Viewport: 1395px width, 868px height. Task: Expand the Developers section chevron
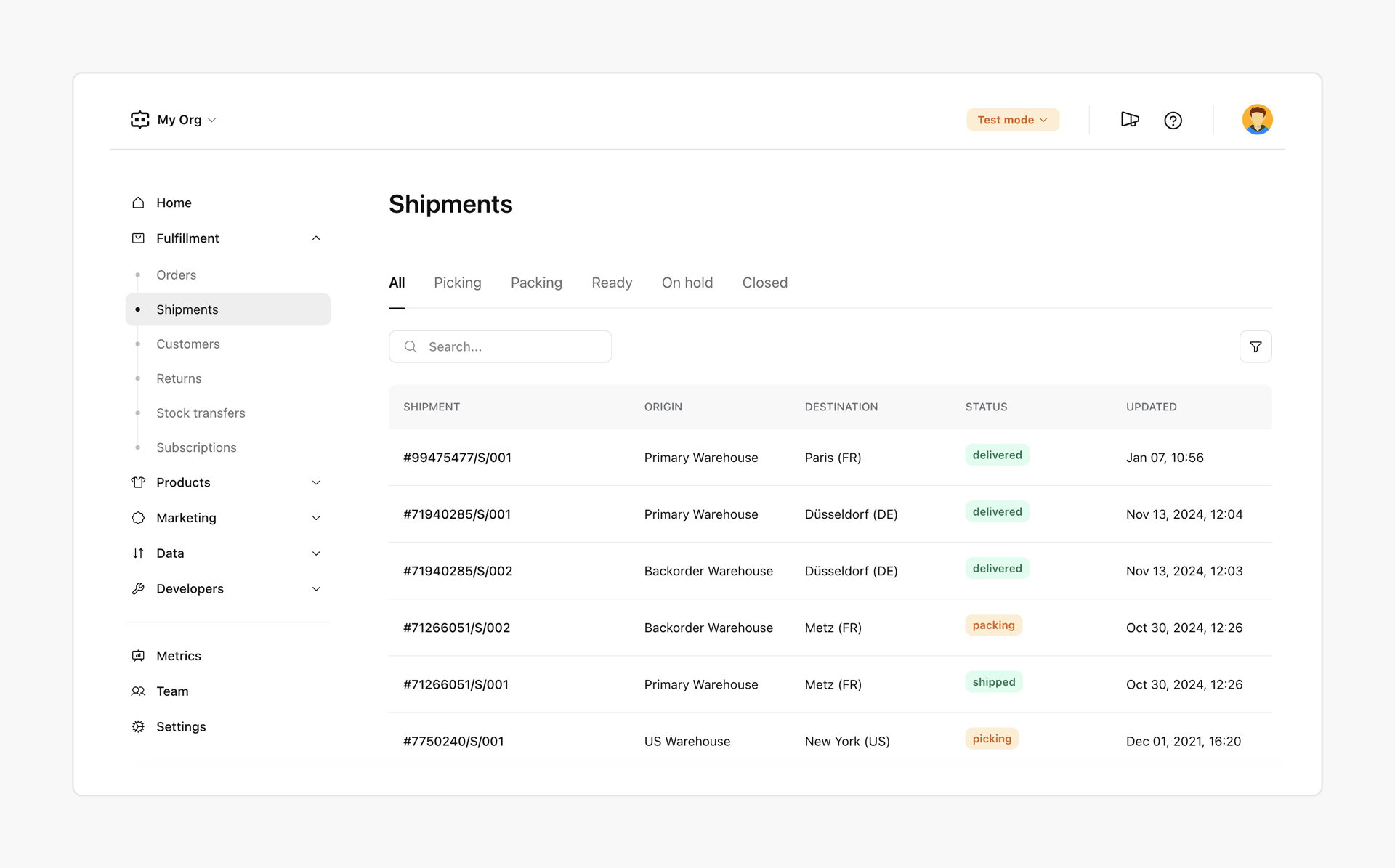[x=316, y=589]
